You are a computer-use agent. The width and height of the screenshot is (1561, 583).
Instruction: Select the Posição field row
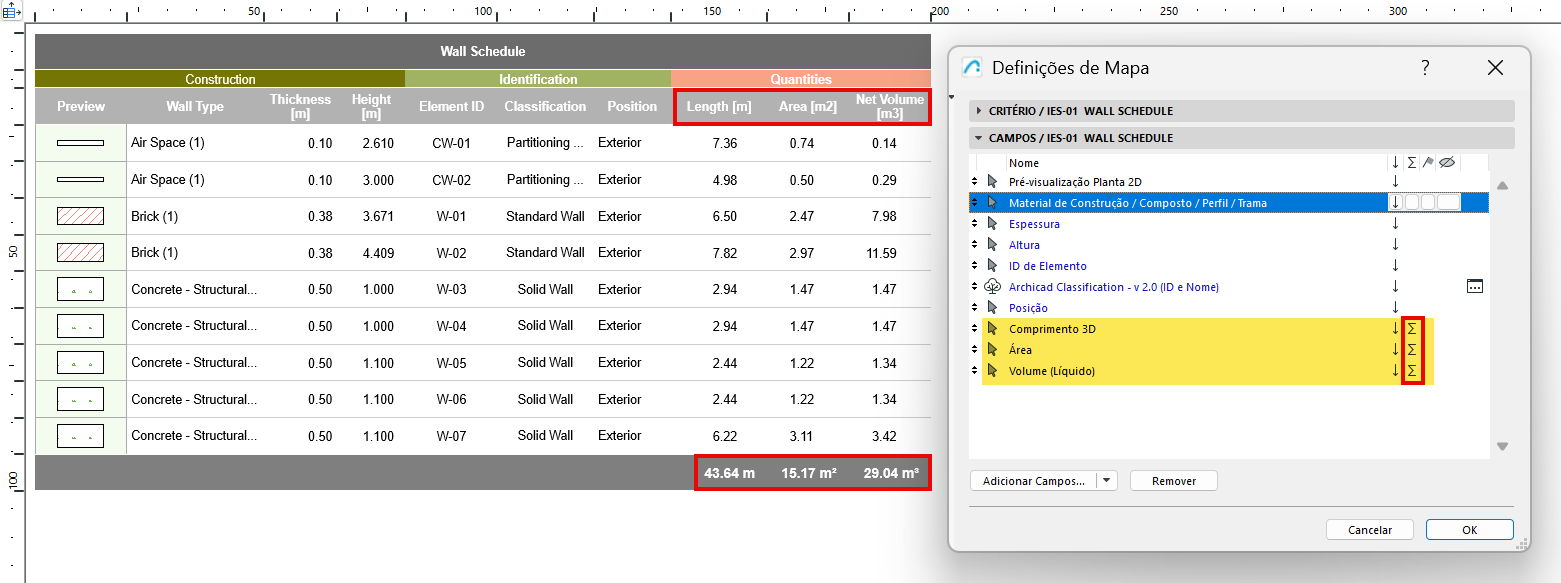pos(1027,308)
